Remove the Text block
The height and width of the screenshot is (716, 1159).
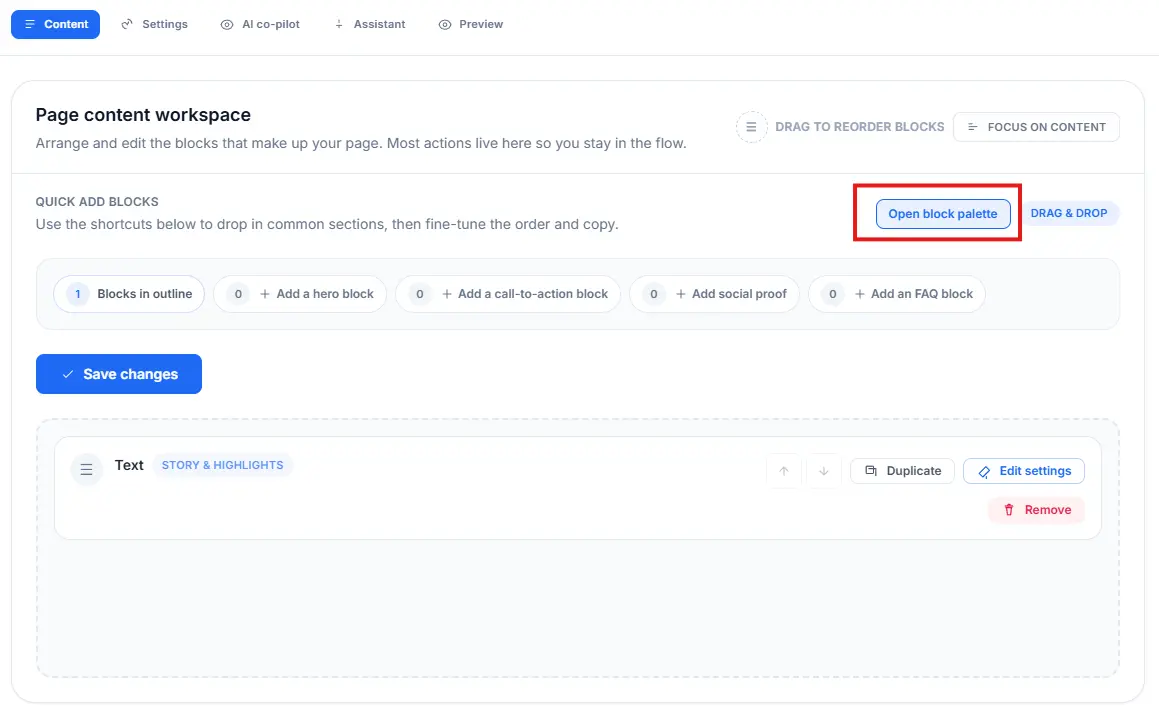point(1036,510)
